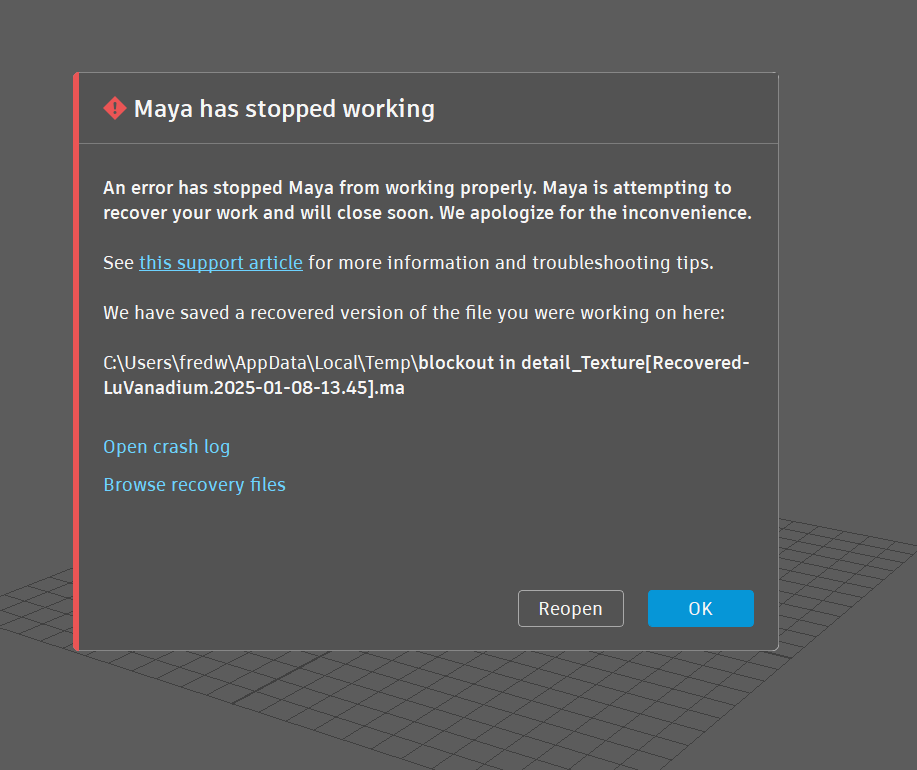Click the bold error description paragraph
The height and width of the screenshot is (770, 917).
426,200
